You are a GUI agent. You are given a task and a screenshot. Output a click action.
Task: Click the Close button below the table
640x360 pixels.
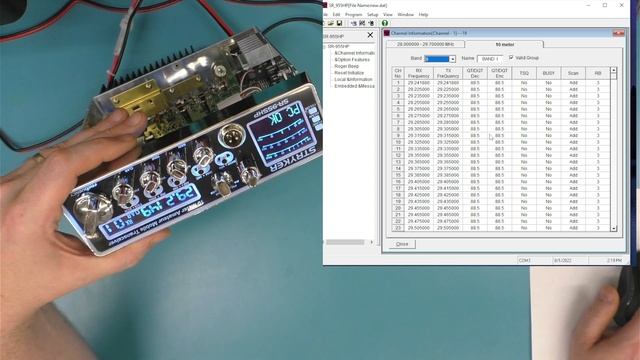tap(402, 244)
